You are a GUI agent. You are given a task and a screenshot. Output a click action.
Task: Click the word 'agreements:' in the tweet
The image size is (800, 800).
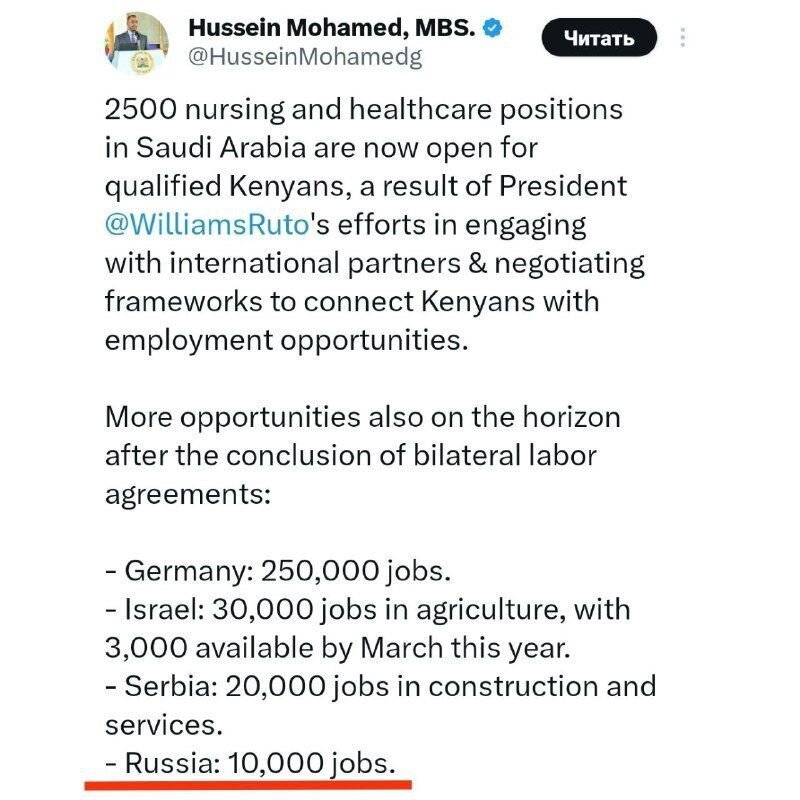pyautogui.click(x=188, y=494)
